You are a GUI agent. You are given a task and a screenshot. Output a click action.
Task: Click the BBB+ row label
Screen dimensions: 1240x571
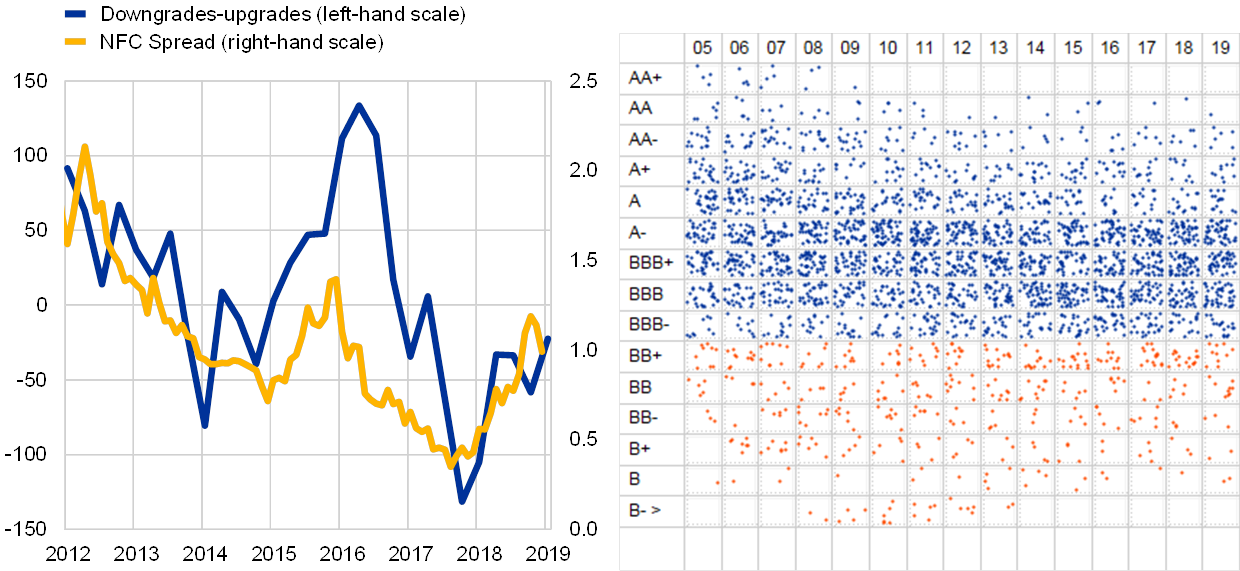click(x=651, y=263)
